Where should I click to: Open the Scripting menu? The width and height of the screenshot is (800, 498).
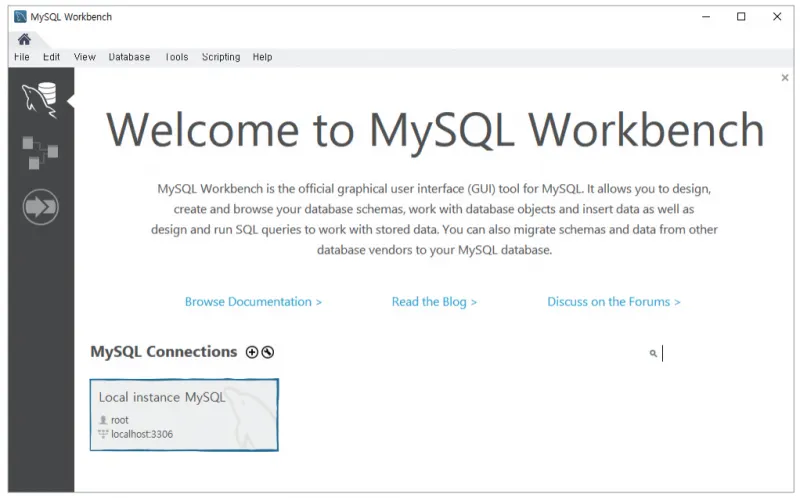221,57
